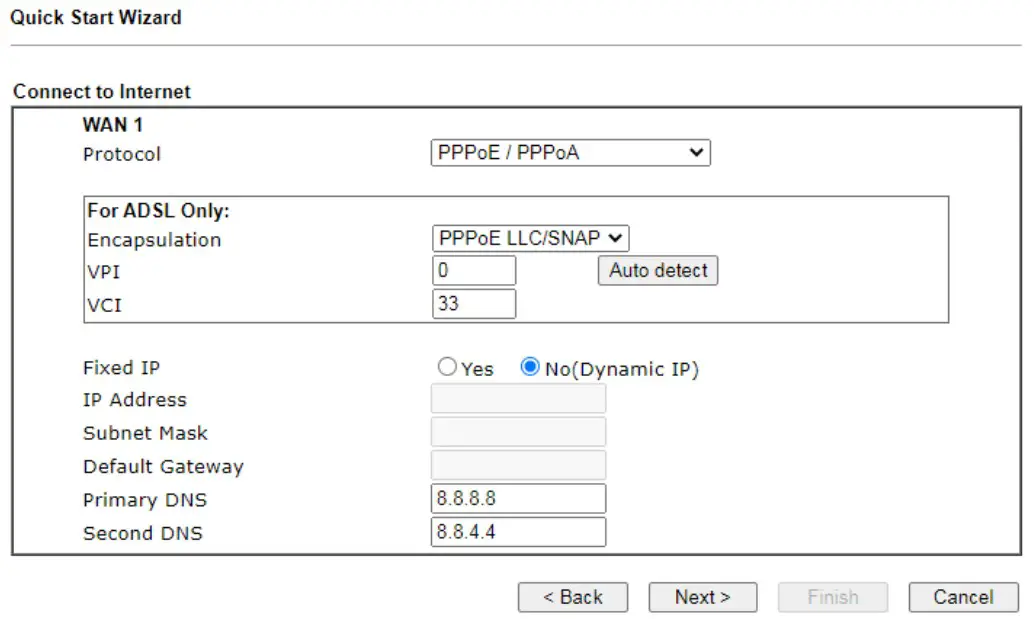Select the Yes radio button for Fixed IP
The height and width of the screenshot is (619, 1034).
pyautogui.click(x=447, y=367)
